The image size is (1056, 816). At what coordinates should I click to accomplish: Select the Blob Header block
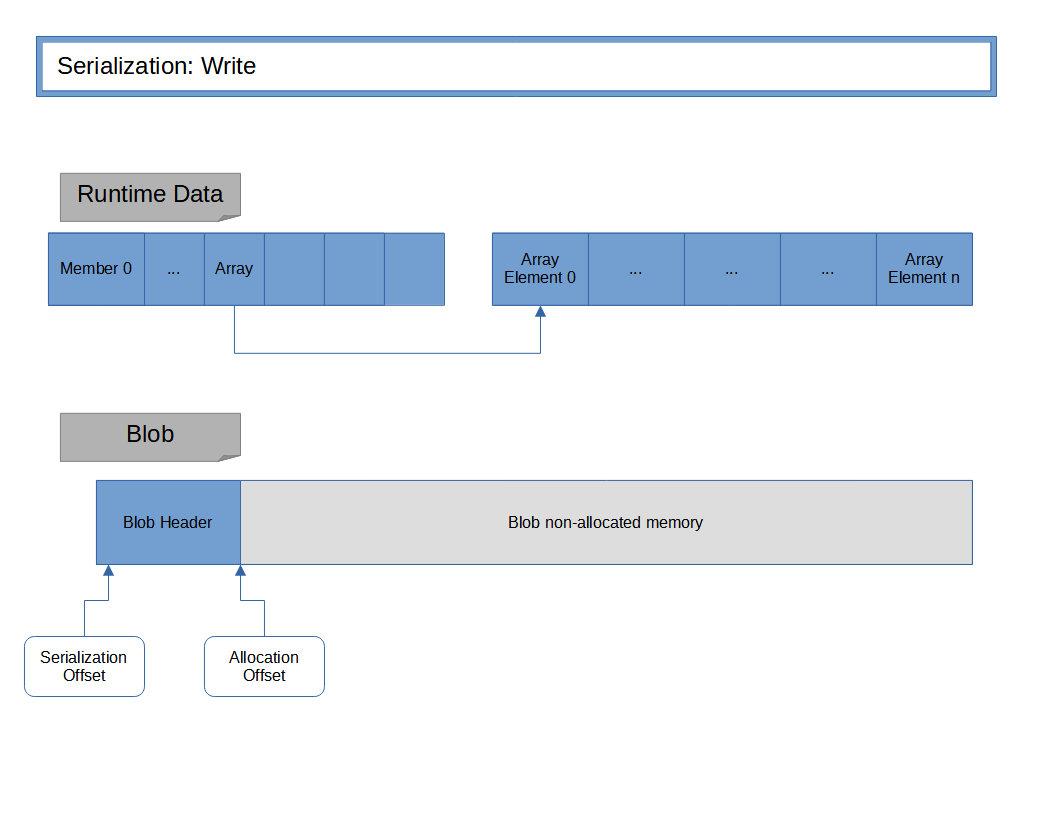[168, 522]
